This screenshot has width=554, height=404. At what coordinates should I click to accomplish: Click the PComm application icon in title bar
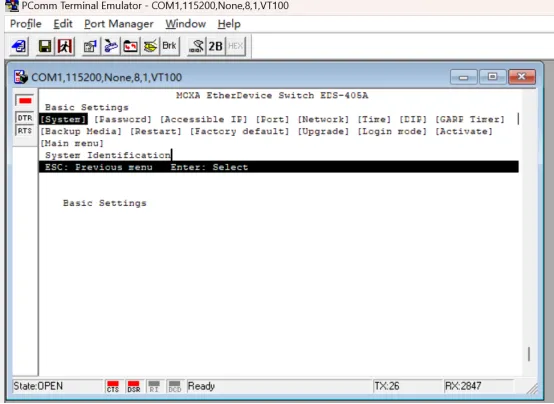pos(12,5)
